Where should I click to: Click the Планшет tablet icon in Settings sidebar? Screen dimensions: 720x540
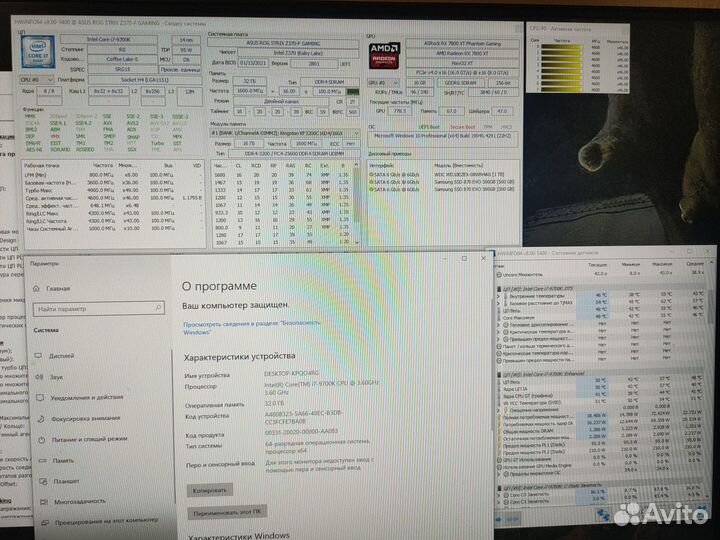(x=44, y=481)
